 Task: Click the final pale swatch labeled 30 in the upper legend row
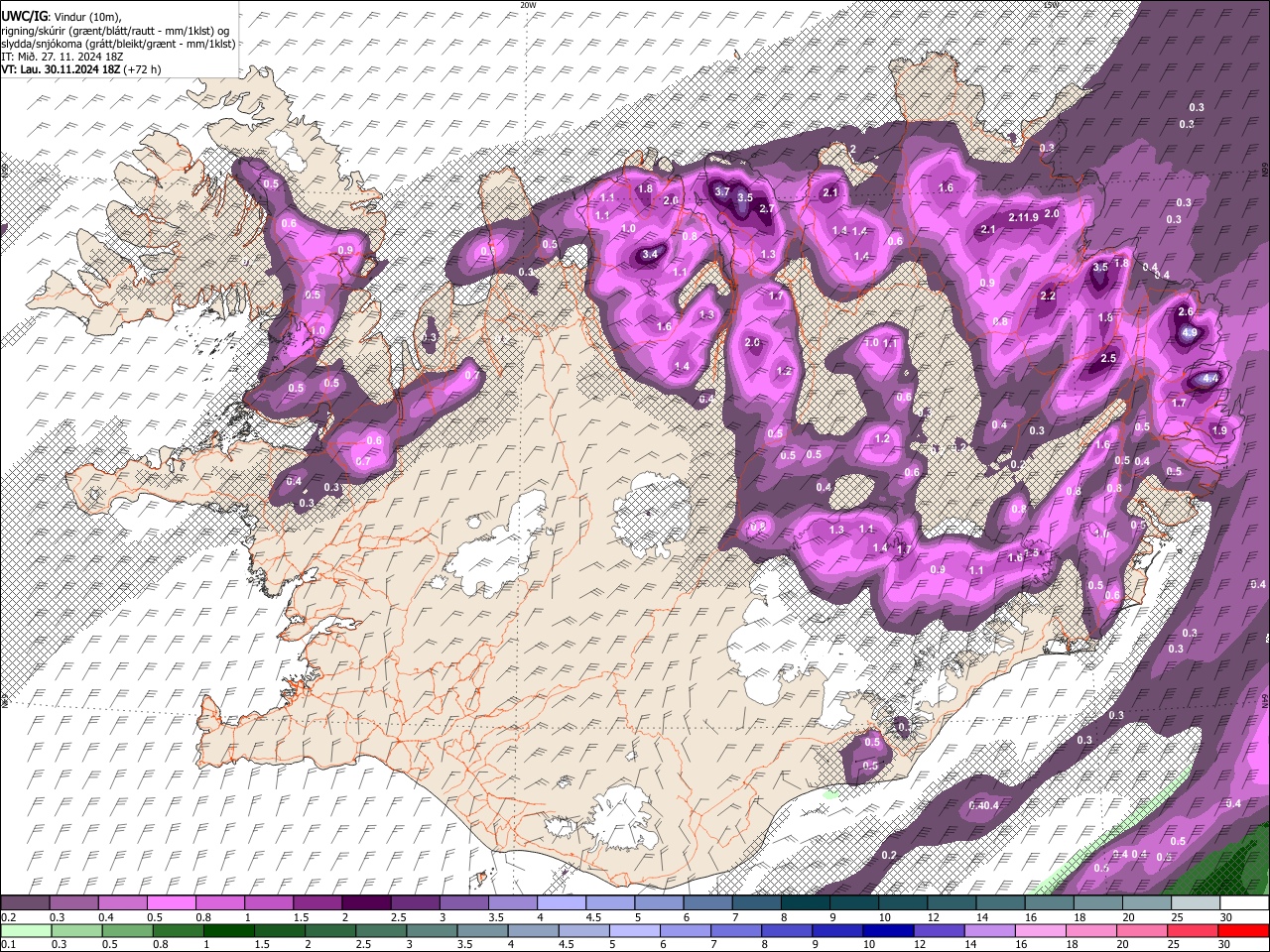1244,903
